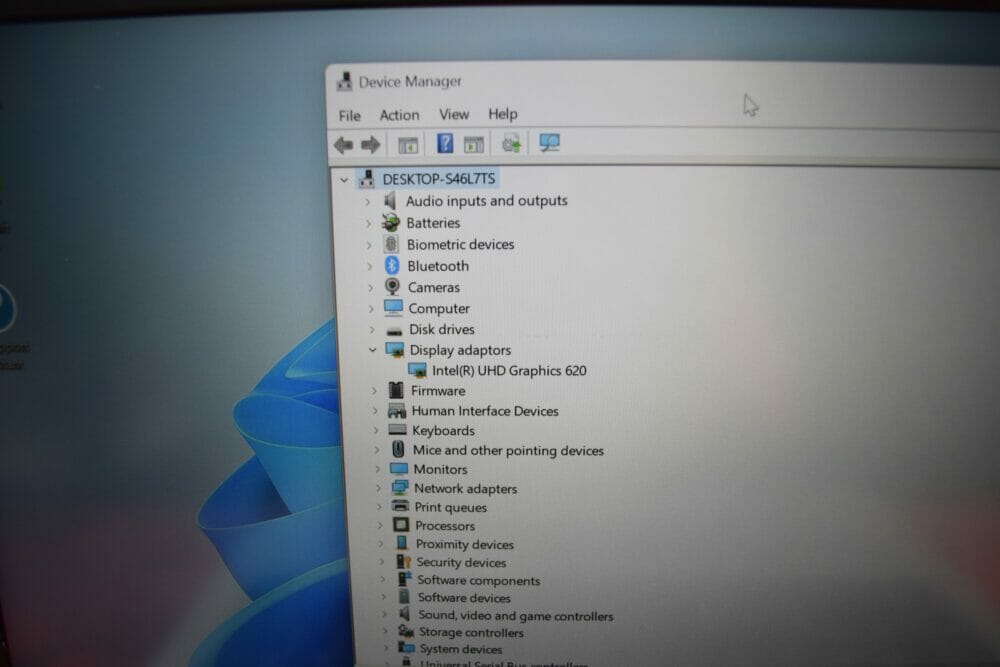The image size is (1000, 667).
Task: Click the Human Interface Devices icon
Action: [x=397, y=411]
